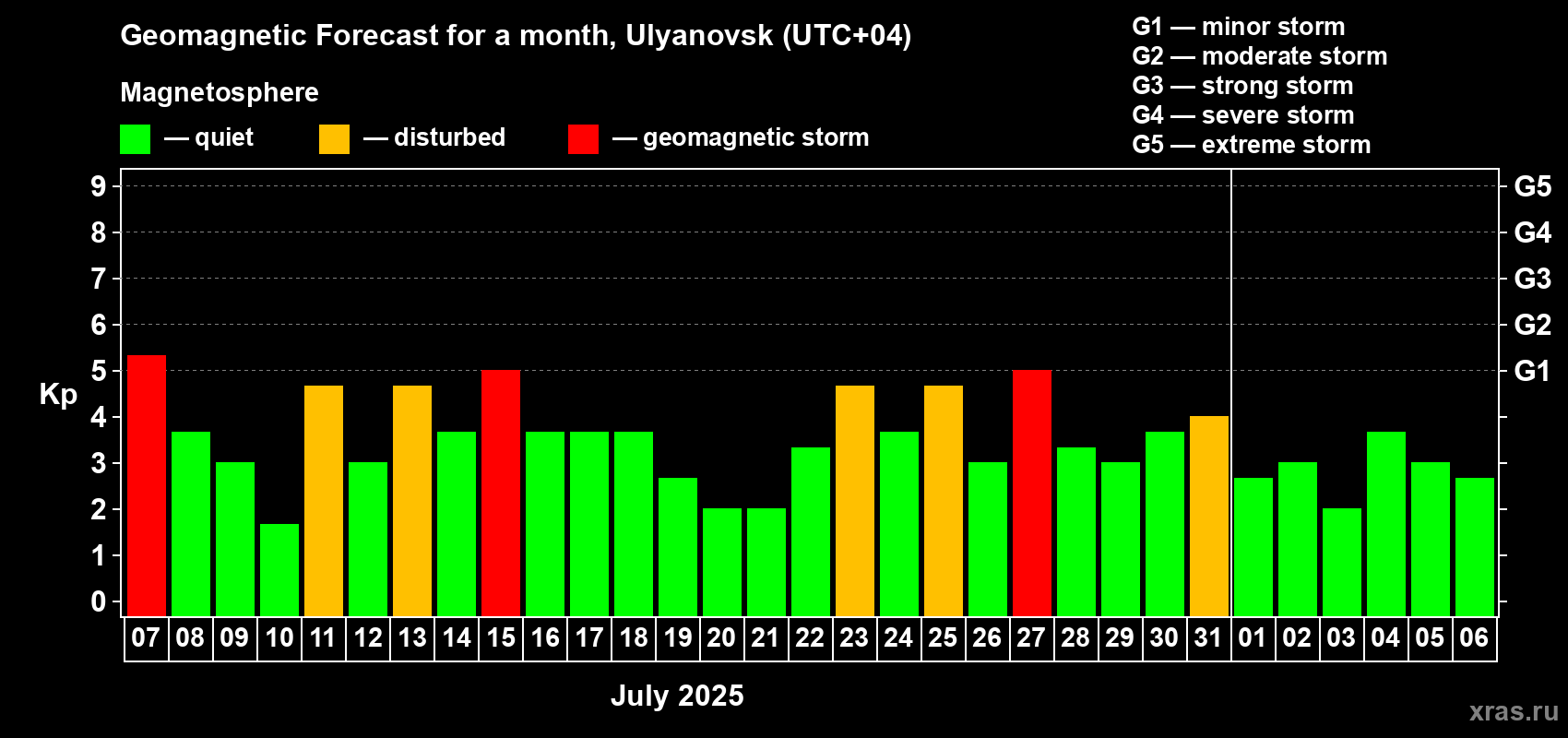Click the July 2025 month label
1568x738 pixels.
[677, 696]
